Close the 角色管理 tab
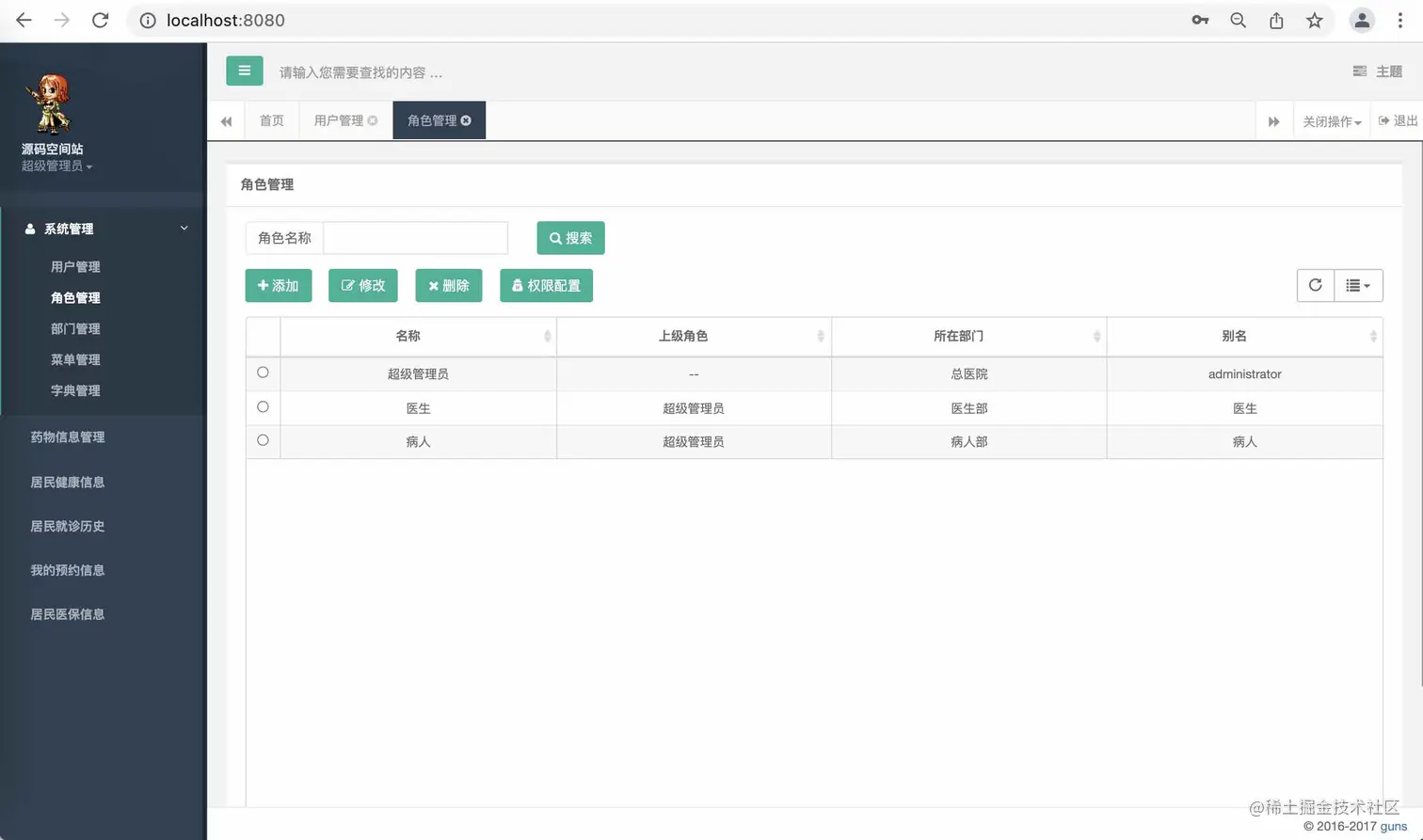This screenshot has height=840, width=1423. [466, 120]
